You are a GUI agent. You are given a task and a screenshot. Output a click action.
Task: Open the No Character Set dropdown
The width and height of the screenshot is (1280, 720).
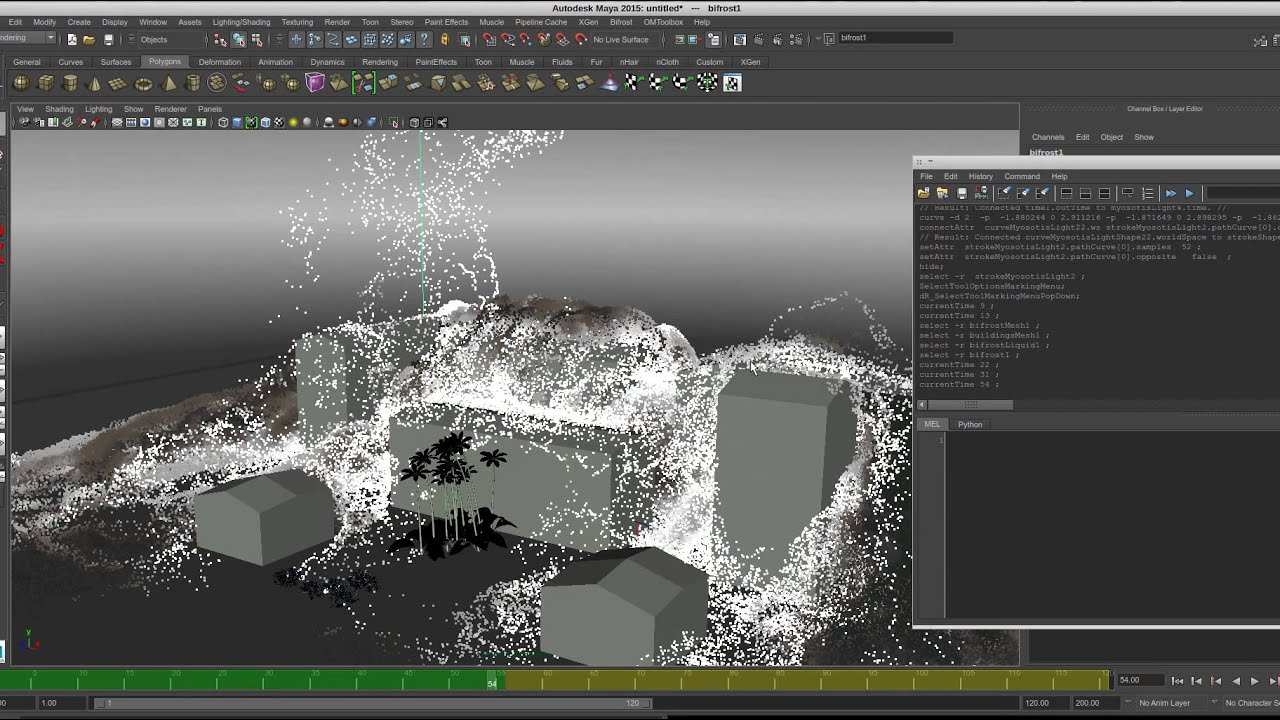[x=1252, y=703]
